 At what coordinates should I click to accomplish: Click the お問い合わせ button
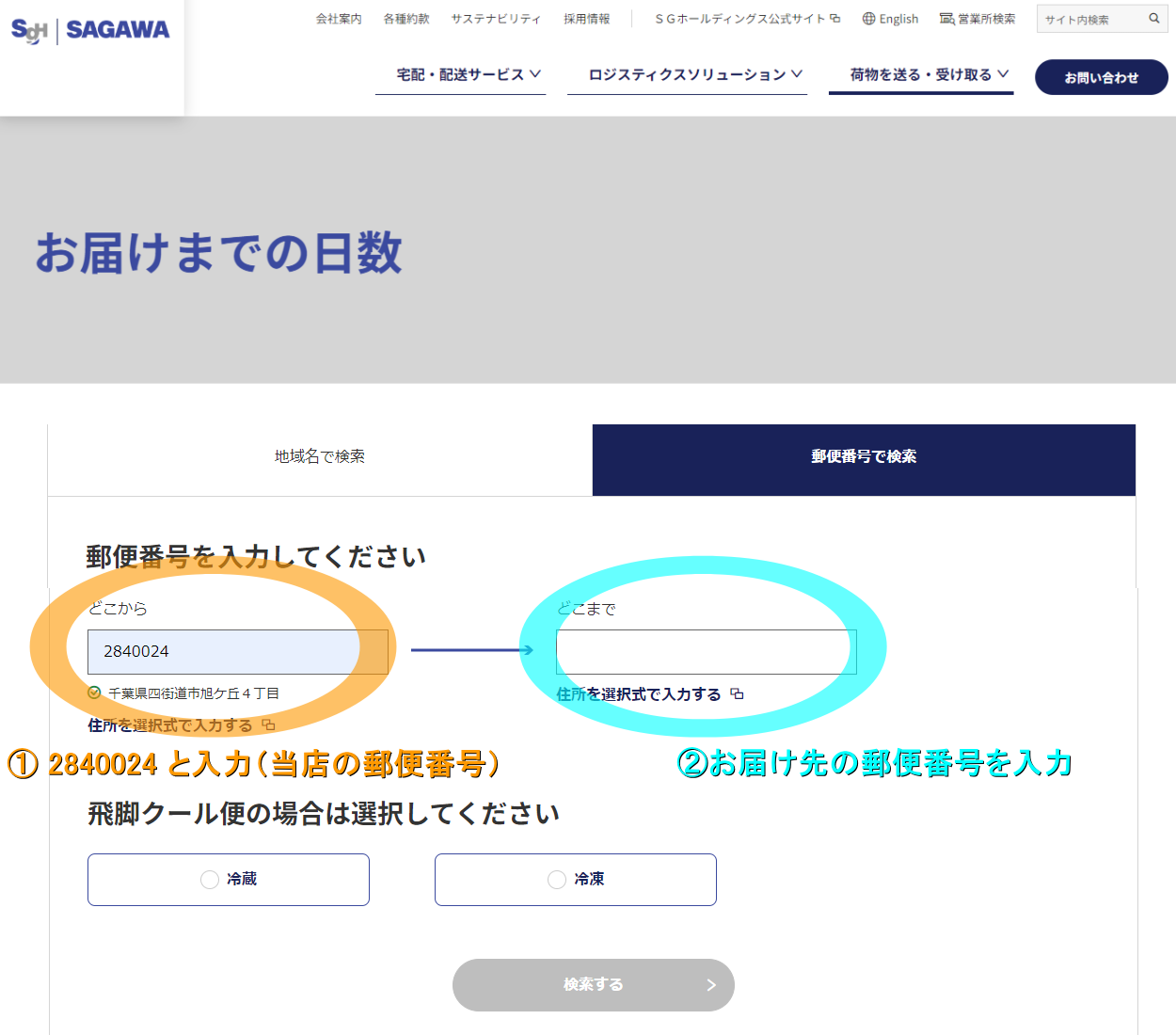tap(1101, 78)
